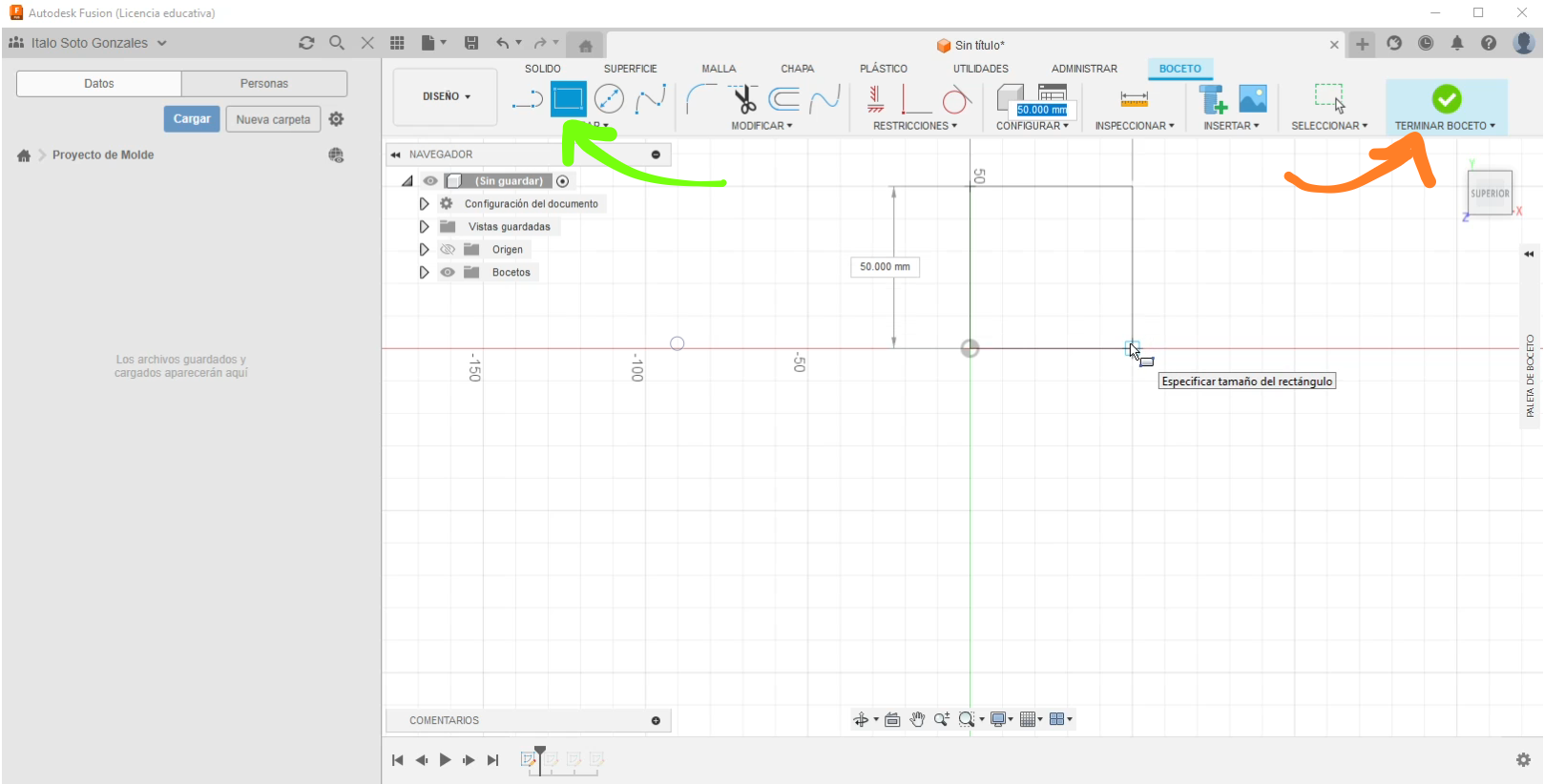Expand the Vistas guardadas node
Screen dimensions: 1544x784
pyautogui.click(x=424, y=227)
